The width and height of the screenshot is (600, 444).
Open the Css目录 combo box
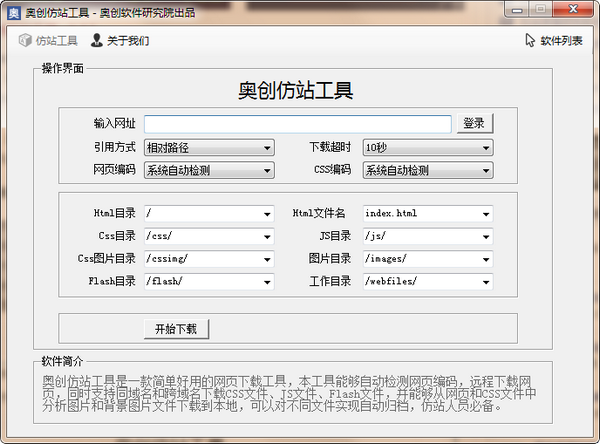pyautogui.click(x=209, y=237)
